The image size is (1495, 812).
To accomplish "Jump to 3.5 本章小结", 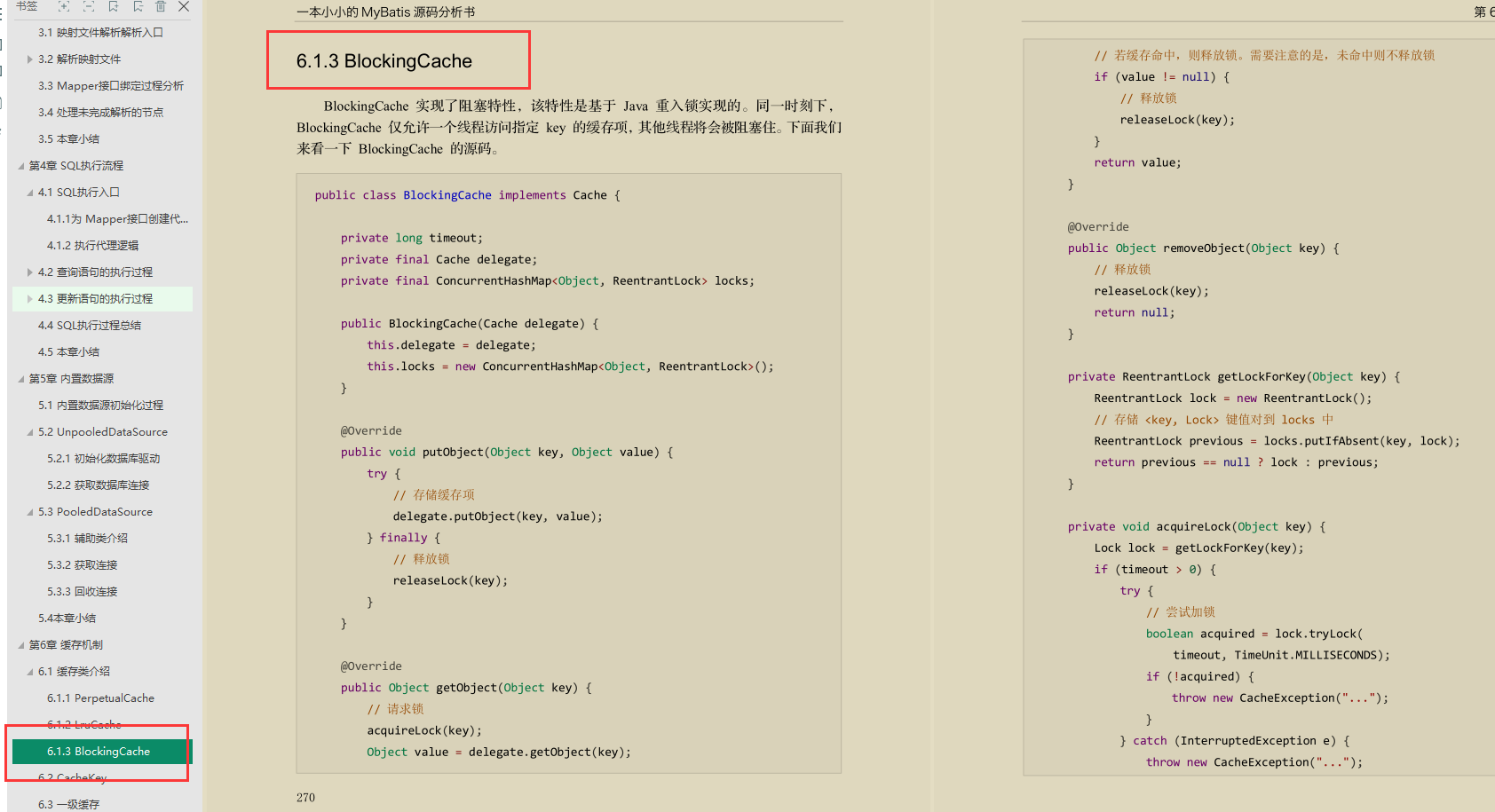I will click(x=68, y=139).
